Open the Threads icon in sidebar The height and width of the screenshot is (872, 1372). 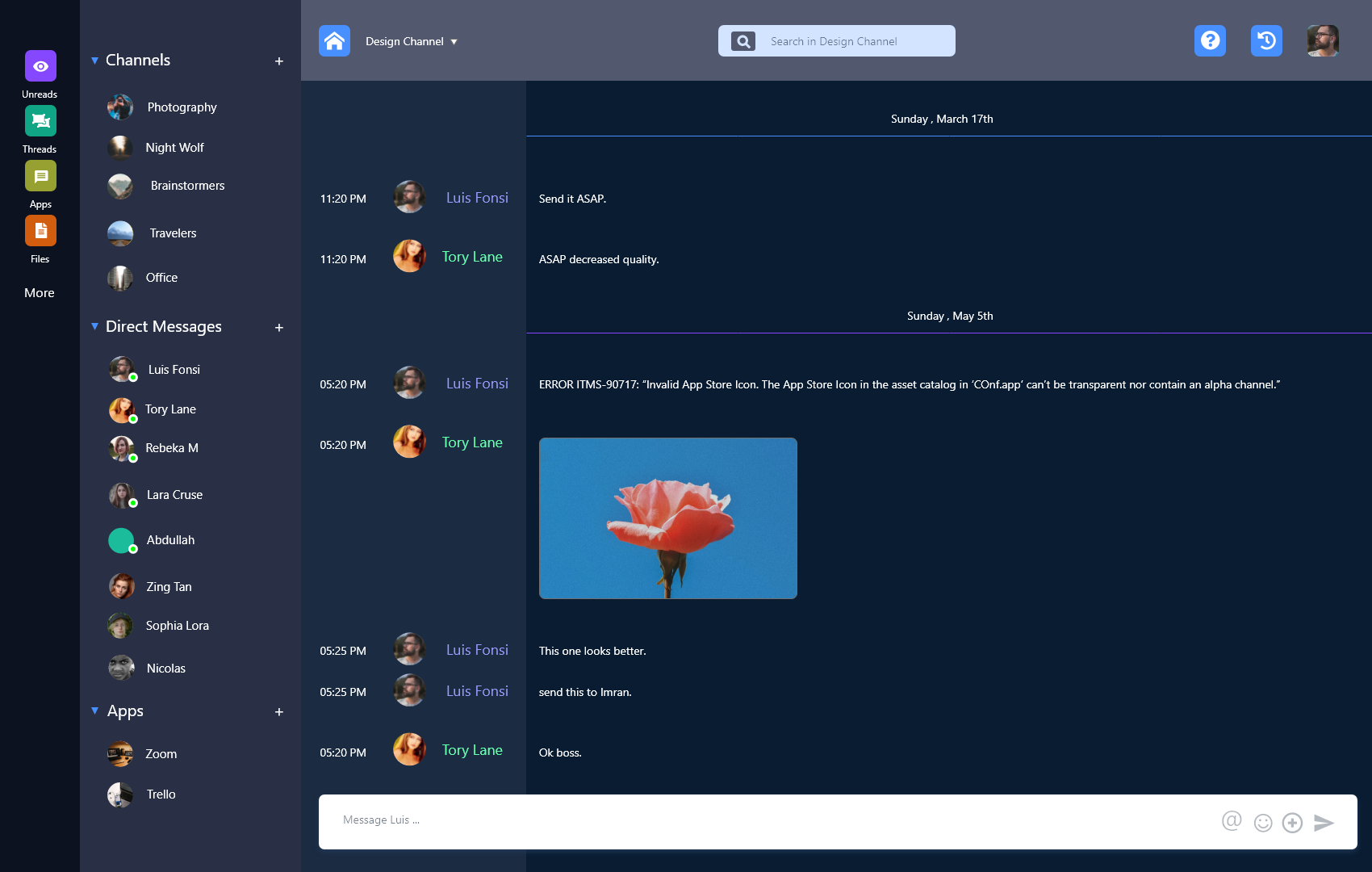tap(40, 121)
